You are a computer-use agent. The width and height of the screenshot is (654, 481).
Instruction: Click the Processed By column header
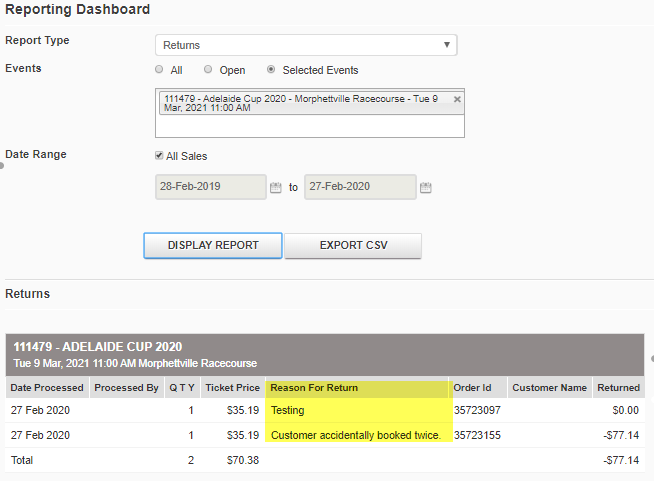coord(126,388)
